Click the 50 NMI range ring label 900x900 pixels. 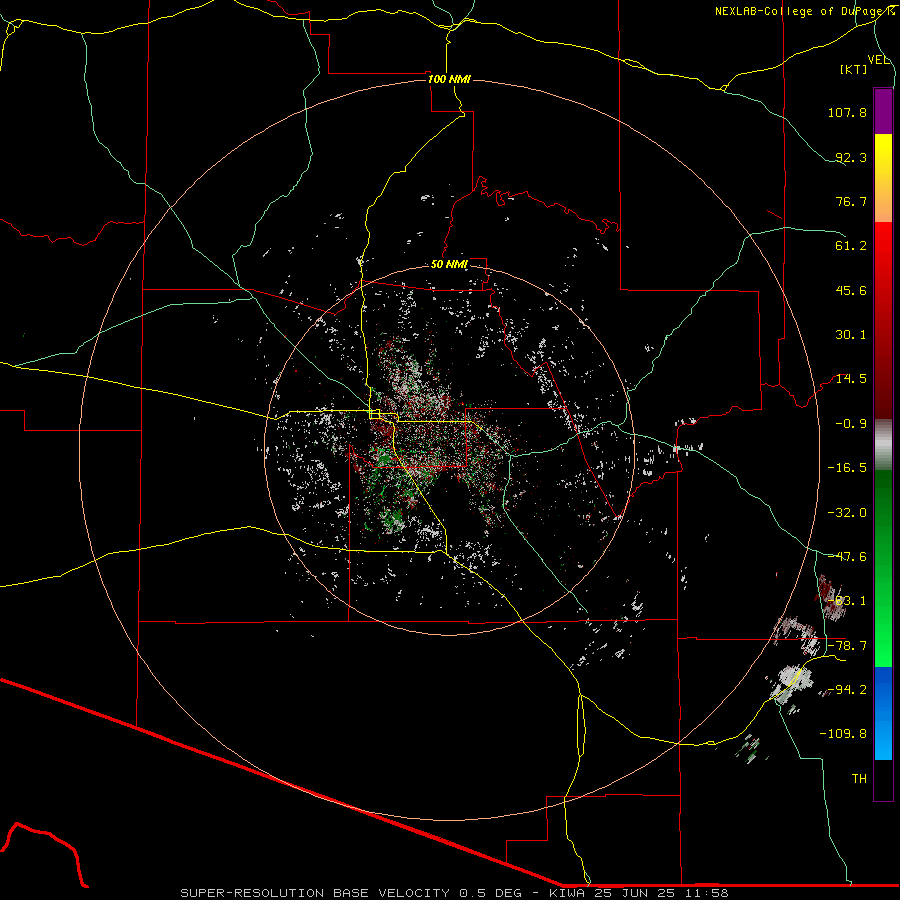click(x=449, y=264)
